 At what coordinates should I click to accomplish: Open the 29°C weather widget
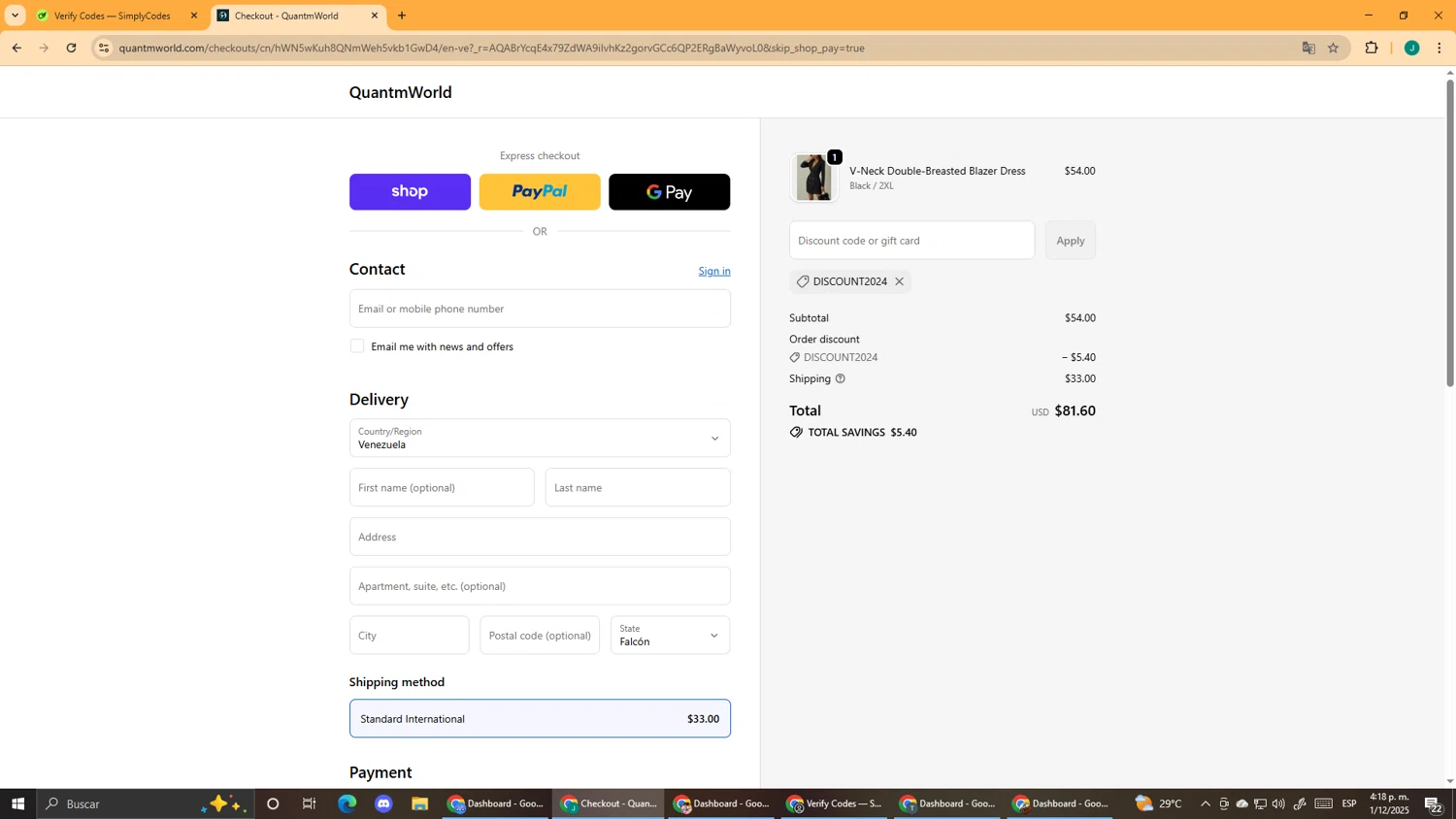1159,803
